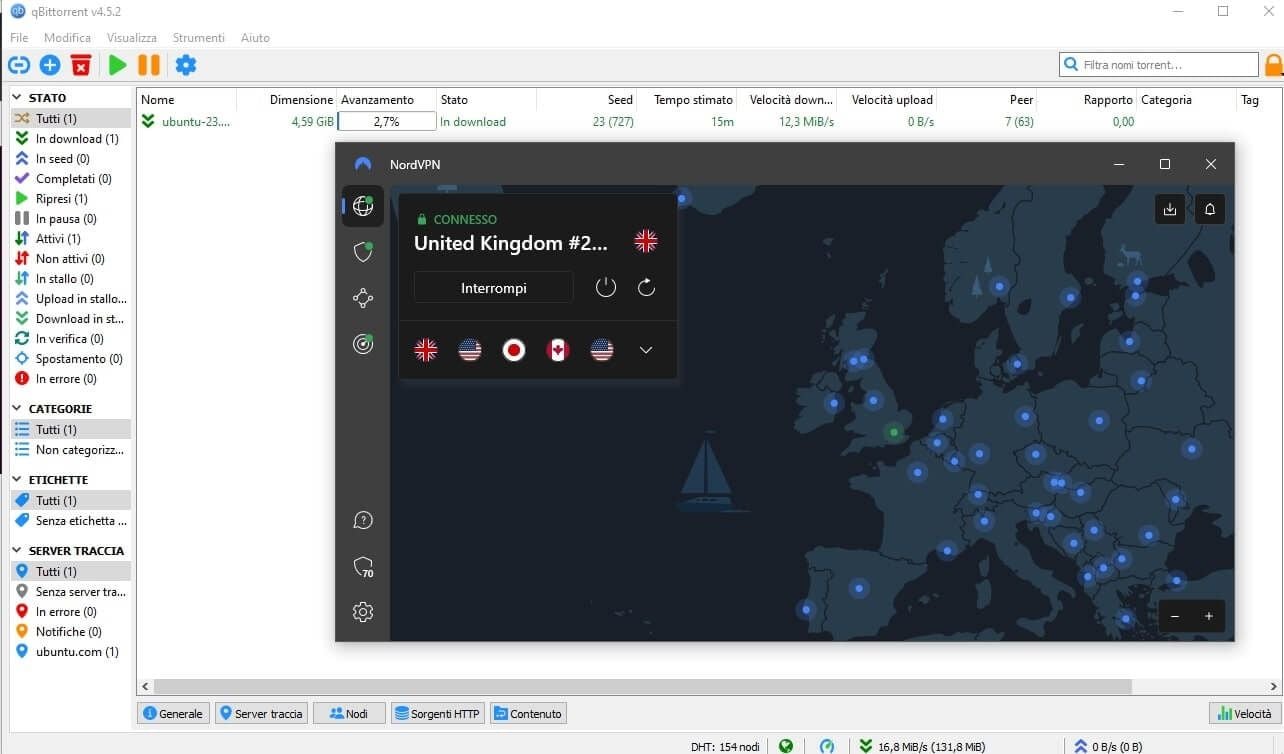
Task: Select the In seed (0) filter
Action: (71, 159)
